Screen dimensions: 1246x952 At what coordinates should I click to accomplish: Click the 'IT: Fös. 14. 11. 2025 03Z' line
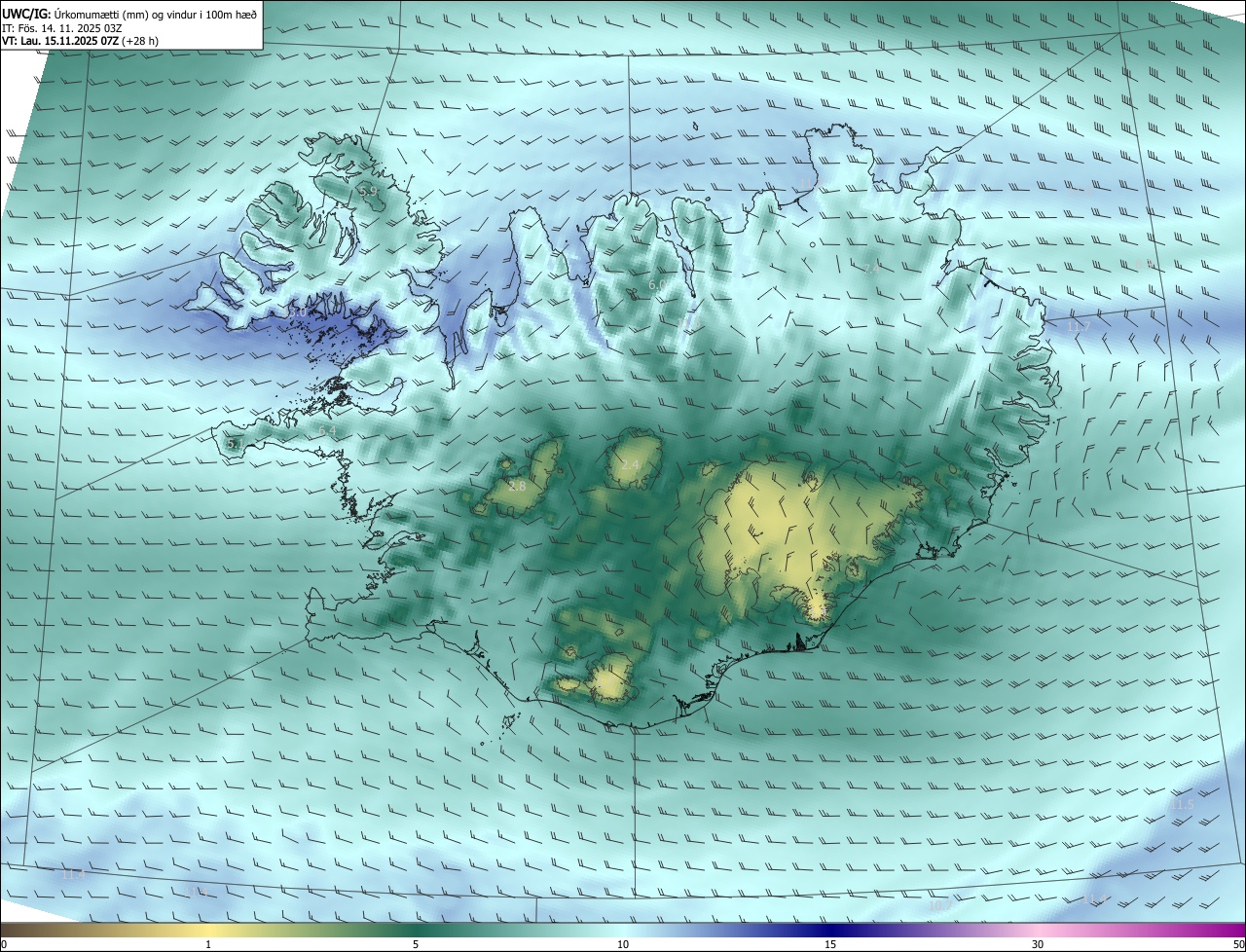(62, 27)
